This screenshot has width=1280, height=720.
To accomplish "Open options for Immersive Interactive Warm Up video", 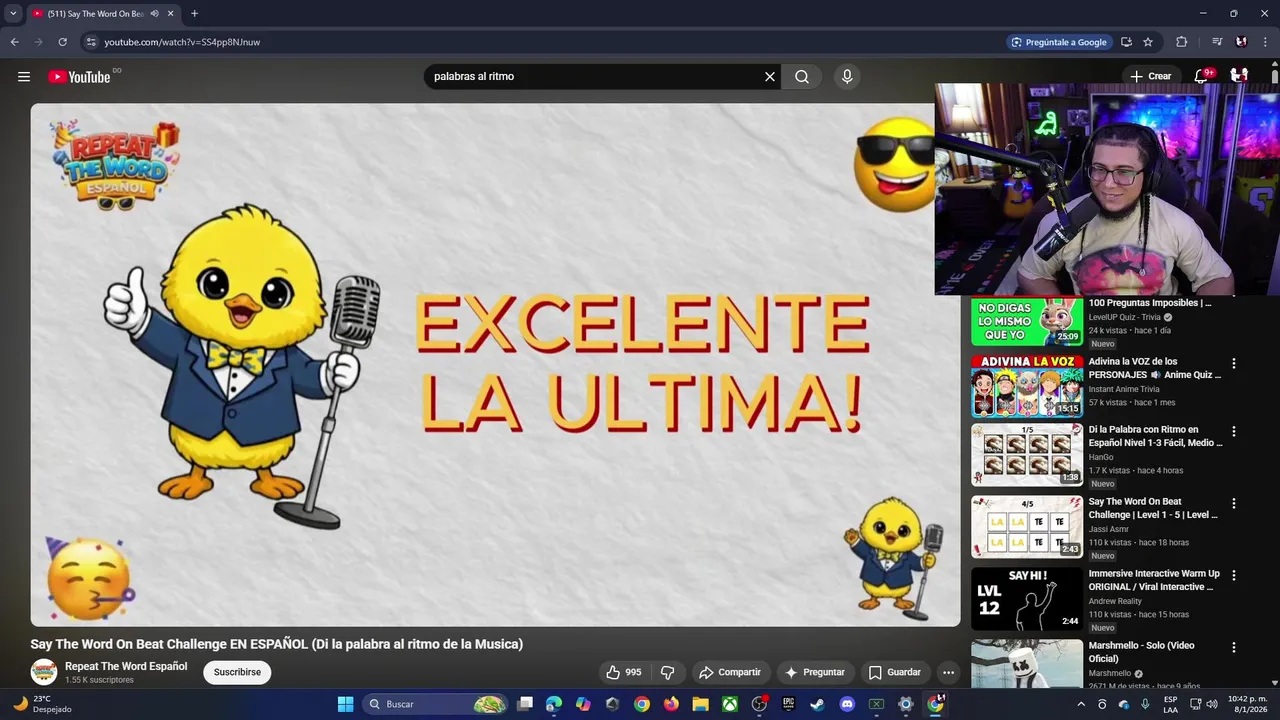I will coord(1233,576).
